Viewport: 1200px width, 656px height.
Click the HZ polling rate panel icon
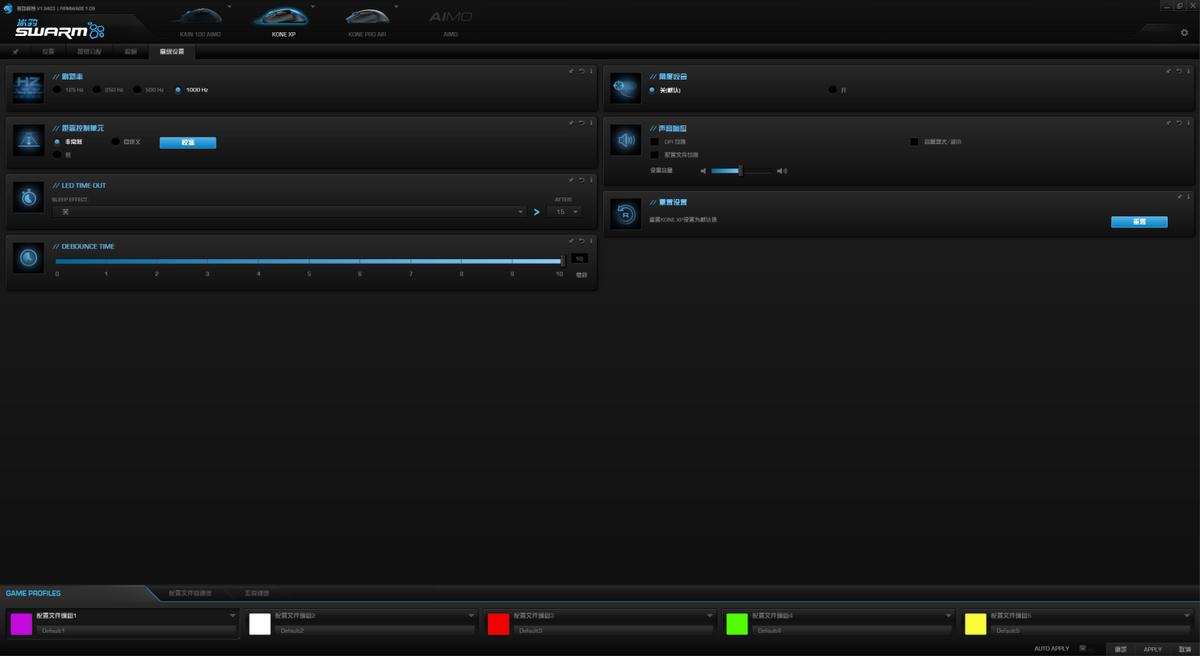[x=28, y=89]
